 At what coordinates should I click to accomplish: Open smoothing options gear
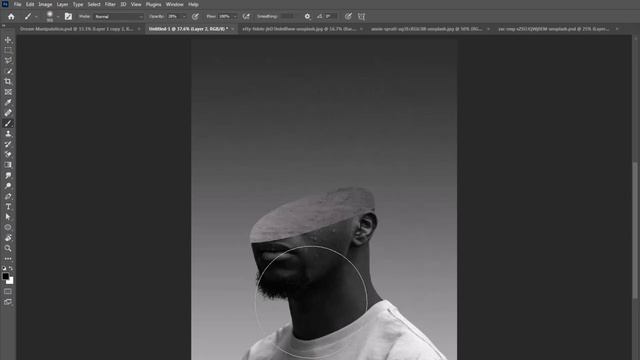[307, 17]
